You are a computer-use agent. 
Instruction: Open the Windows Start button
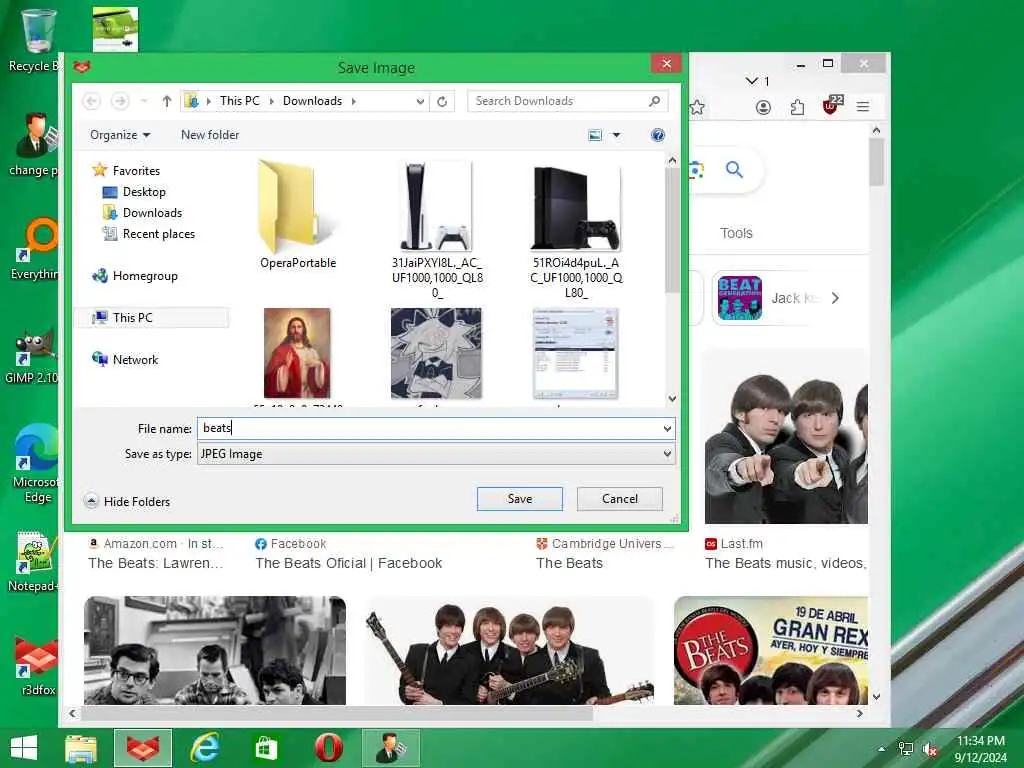pos(24,748)
